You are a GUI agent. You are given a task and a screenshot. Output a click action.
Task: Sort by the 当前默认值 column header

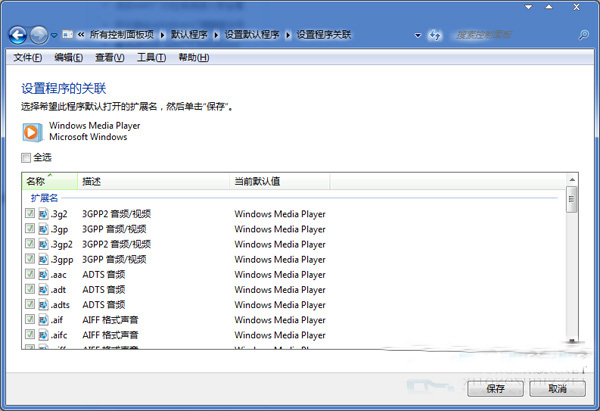tap(280, 181)
